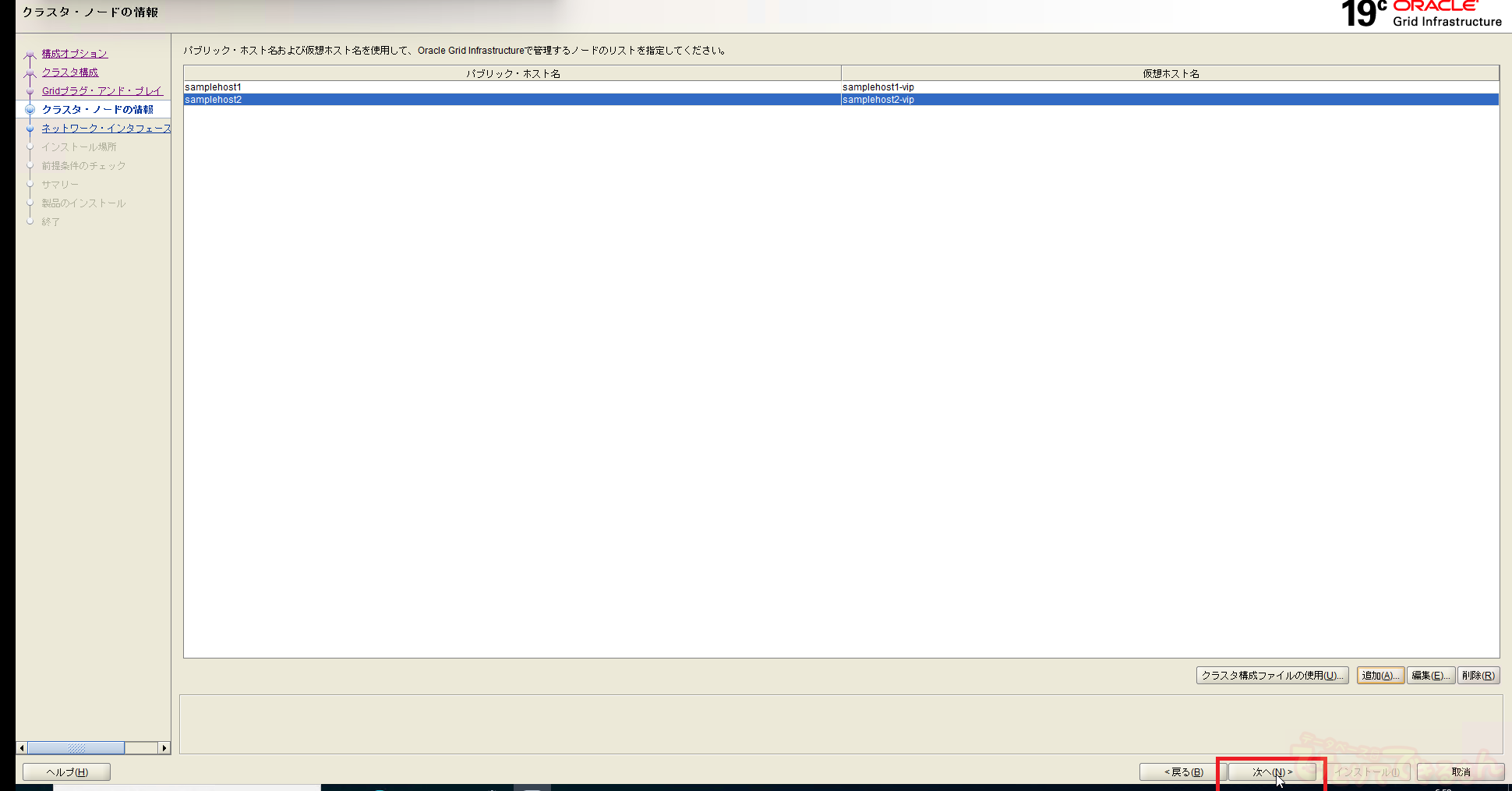Edit the selected node with 編集(E)
The height and width of the screenshot is (791, 1512).
(x=1430, y=675)
